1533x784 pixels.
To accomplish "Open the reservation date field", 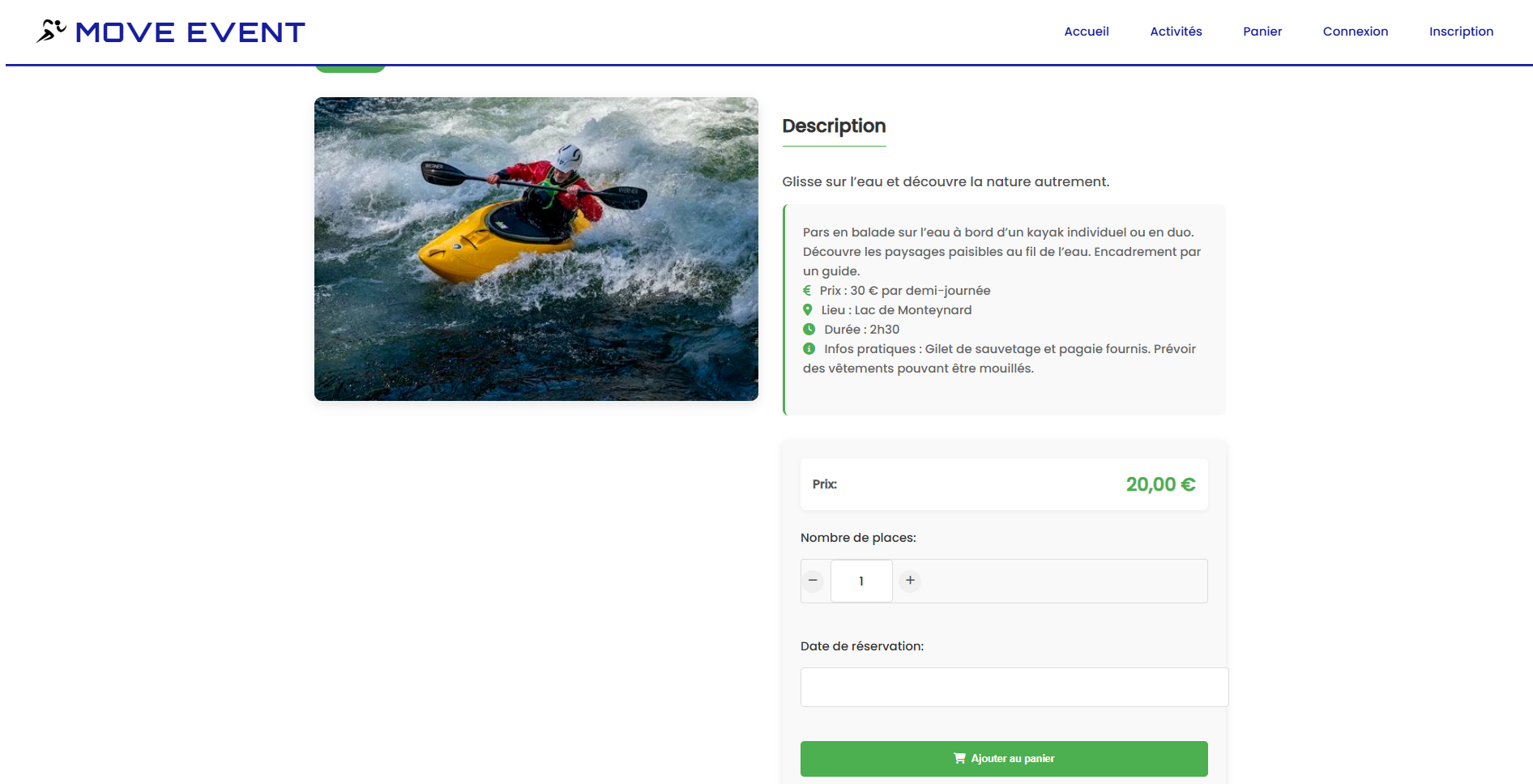I will pyautogui.click(x=1014, y=687).
